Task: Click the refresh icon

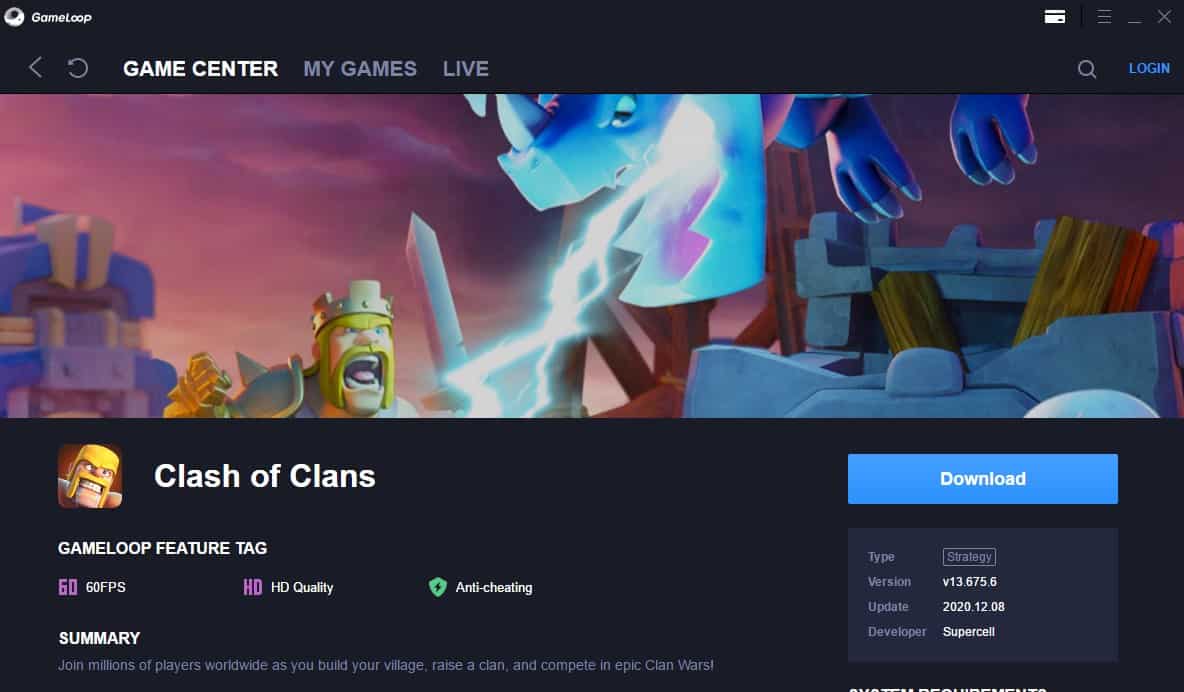Action: point(78,68)
